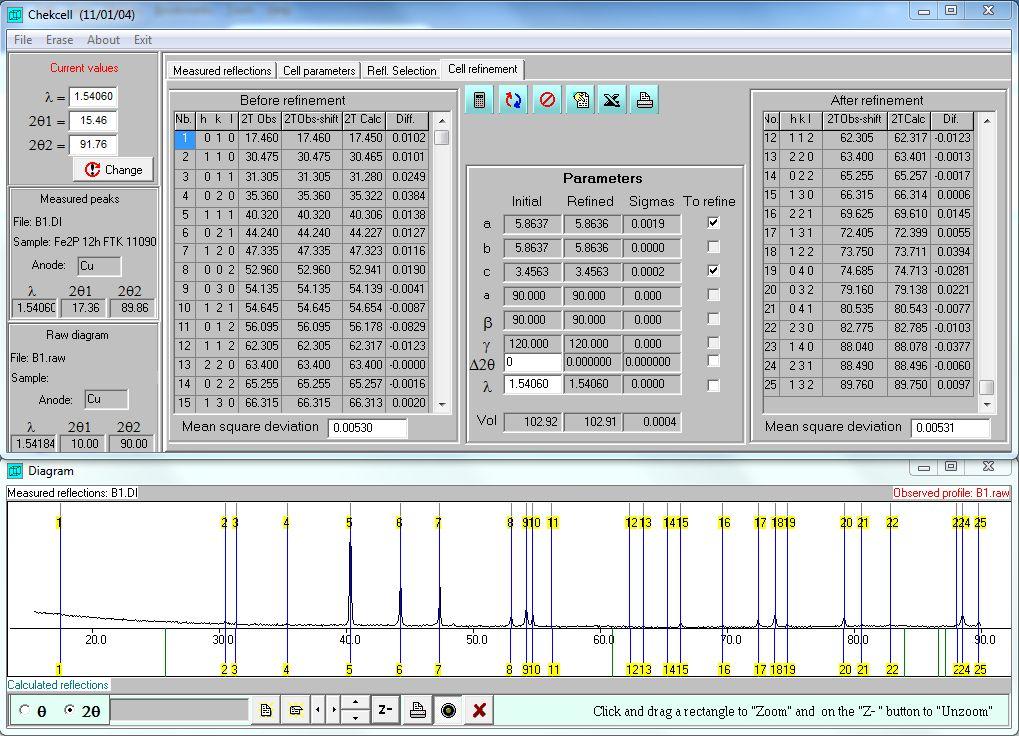The height and width of the screenshot is (736, 1019).
Task: Click the Excel export X icon
Action: [612, 100]
